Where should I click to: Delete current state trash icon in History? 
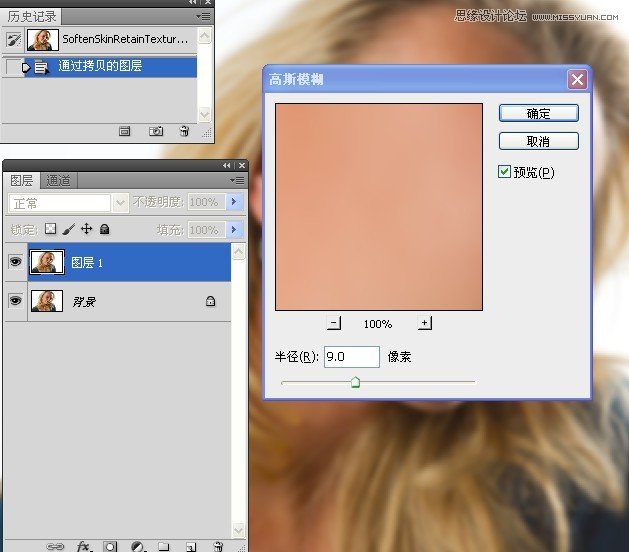pyautogui.click(x=184, y=131)
